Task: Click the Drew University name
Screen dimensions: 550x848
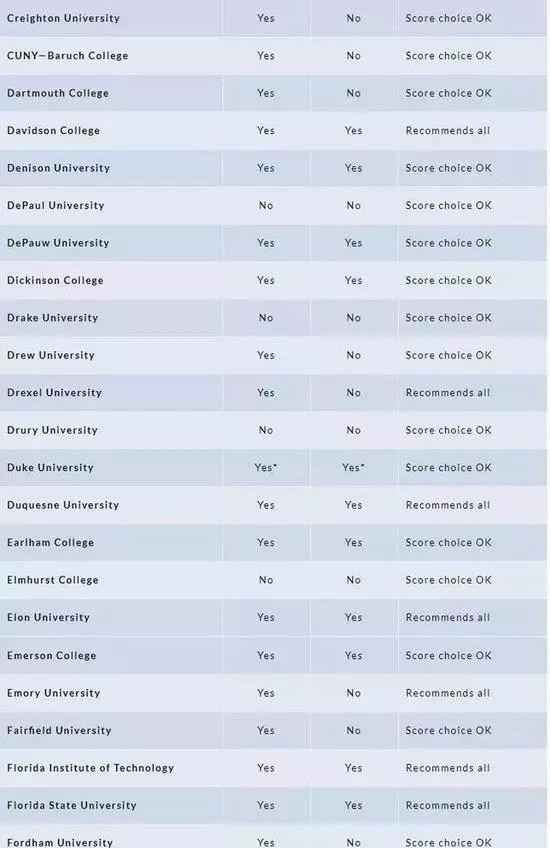Action: (51, 355)
